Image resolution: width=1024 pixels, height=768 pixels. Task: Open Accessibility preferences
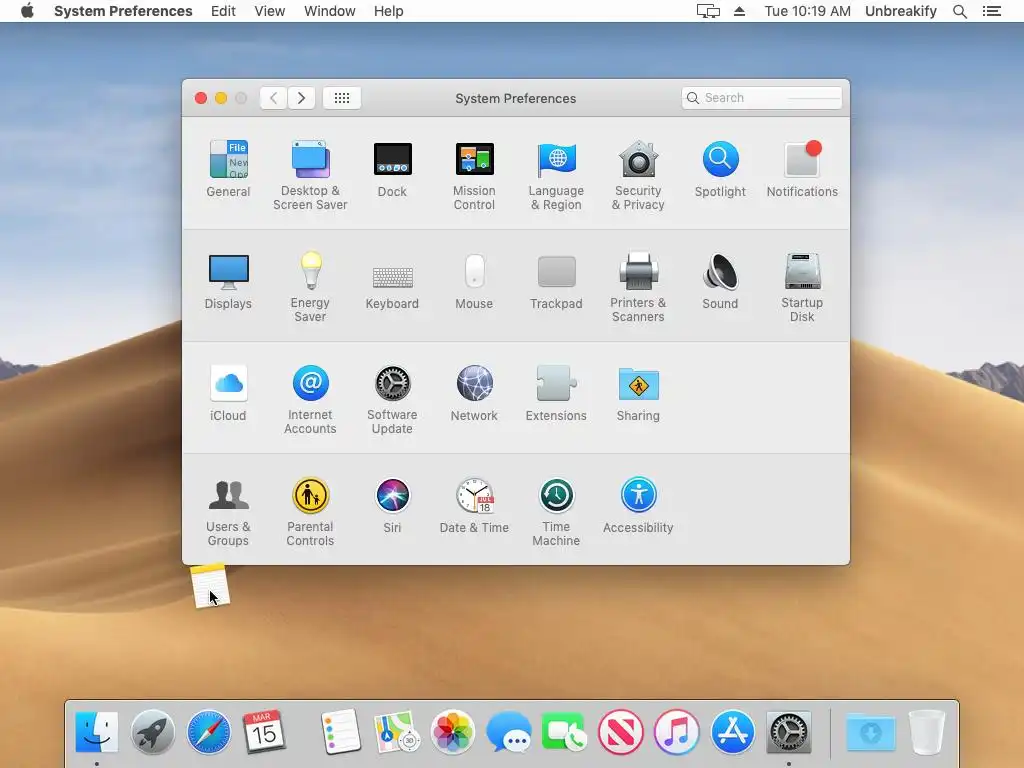click(x=638, y=505)
